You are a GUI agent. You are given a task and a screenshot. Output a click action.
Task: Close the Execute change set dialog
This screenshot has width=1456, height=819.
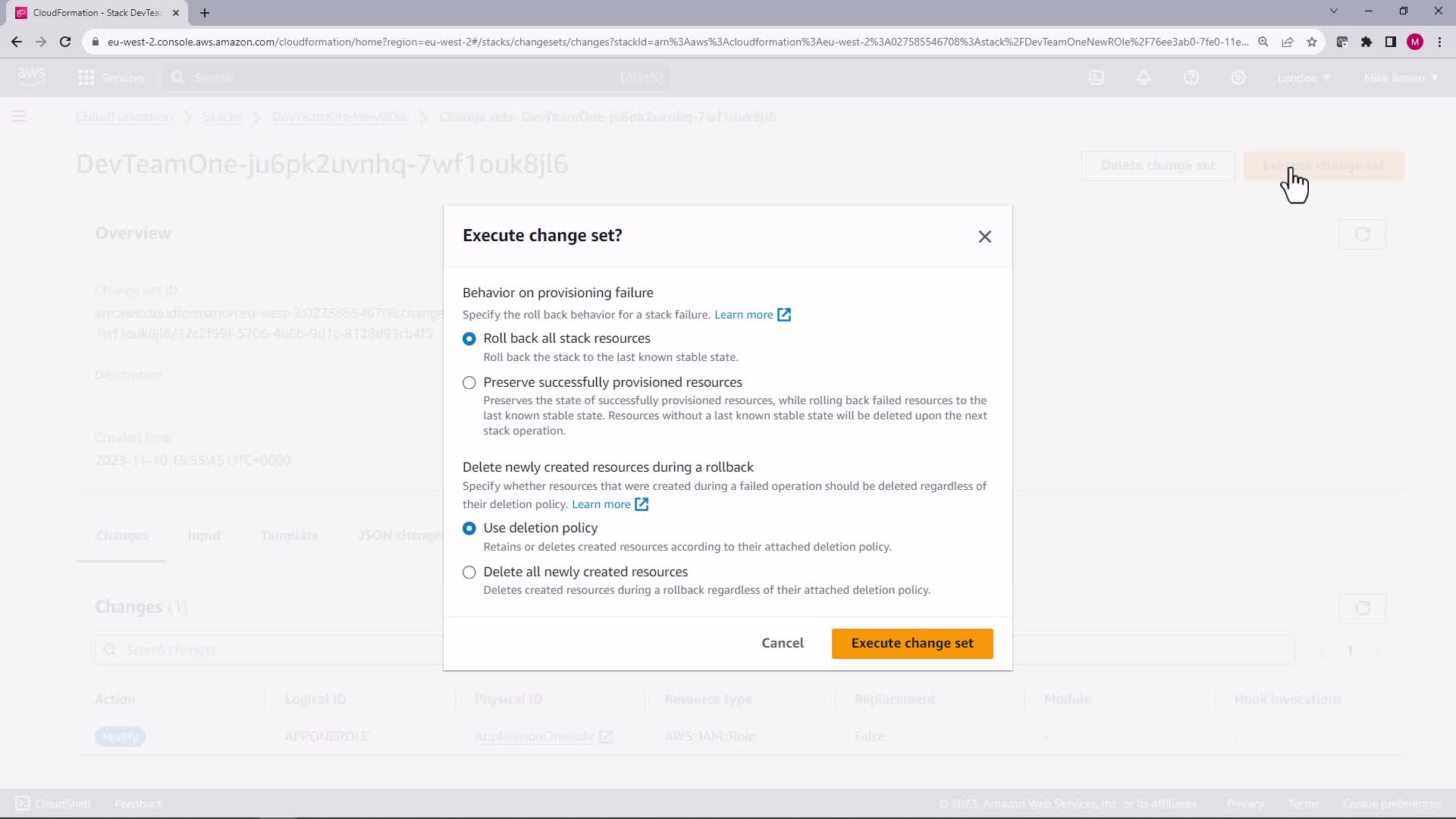pyautogui.click(x=984, y=237)
